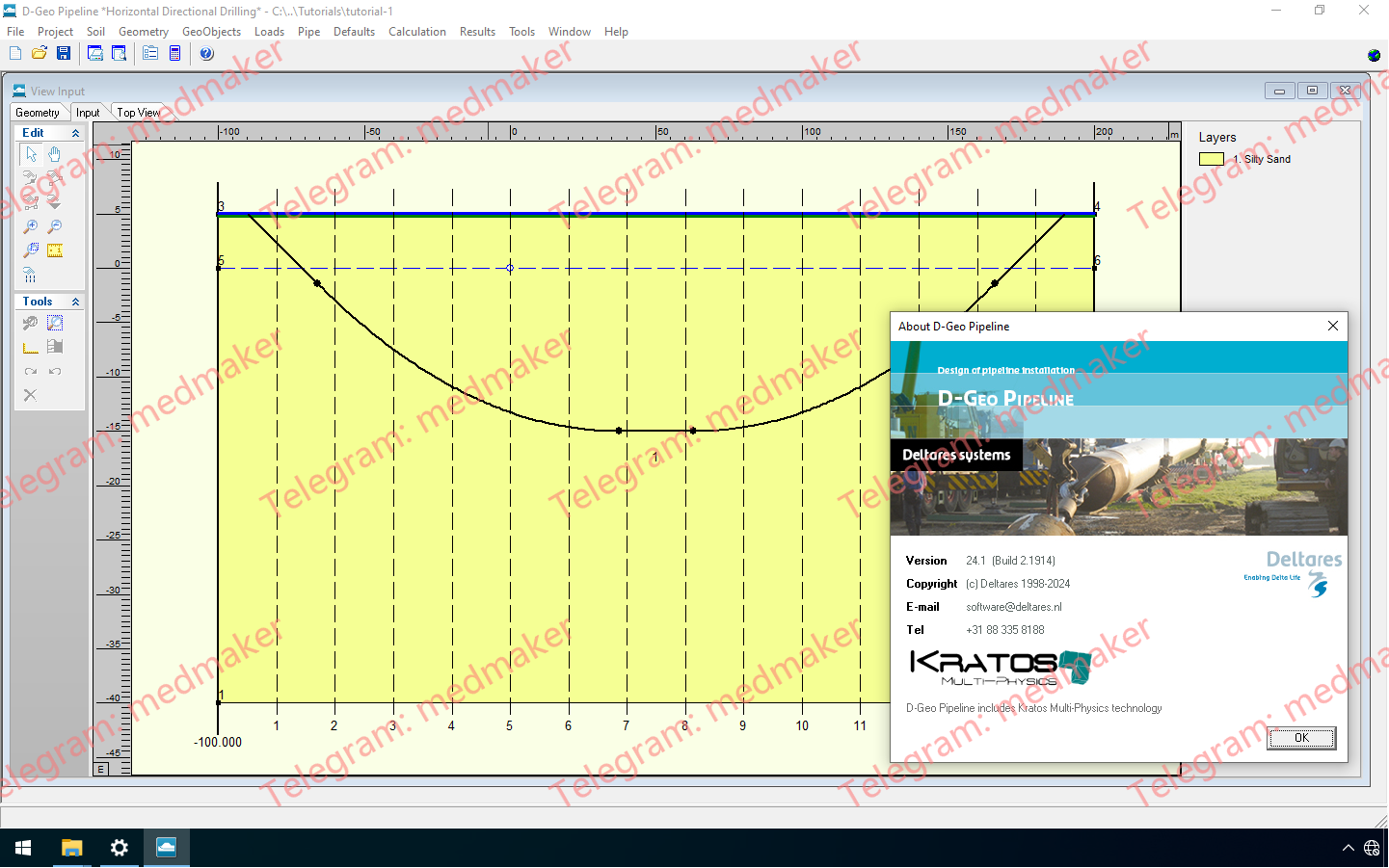Collapse the Tools panel
This screenshot has width=1389, height=868.
[x=75, y=302]
